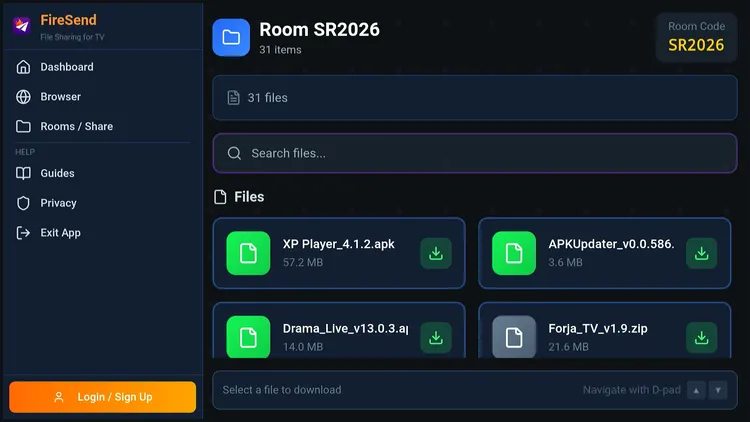Click the Room Code SR2026 badge

coord(696,37)
